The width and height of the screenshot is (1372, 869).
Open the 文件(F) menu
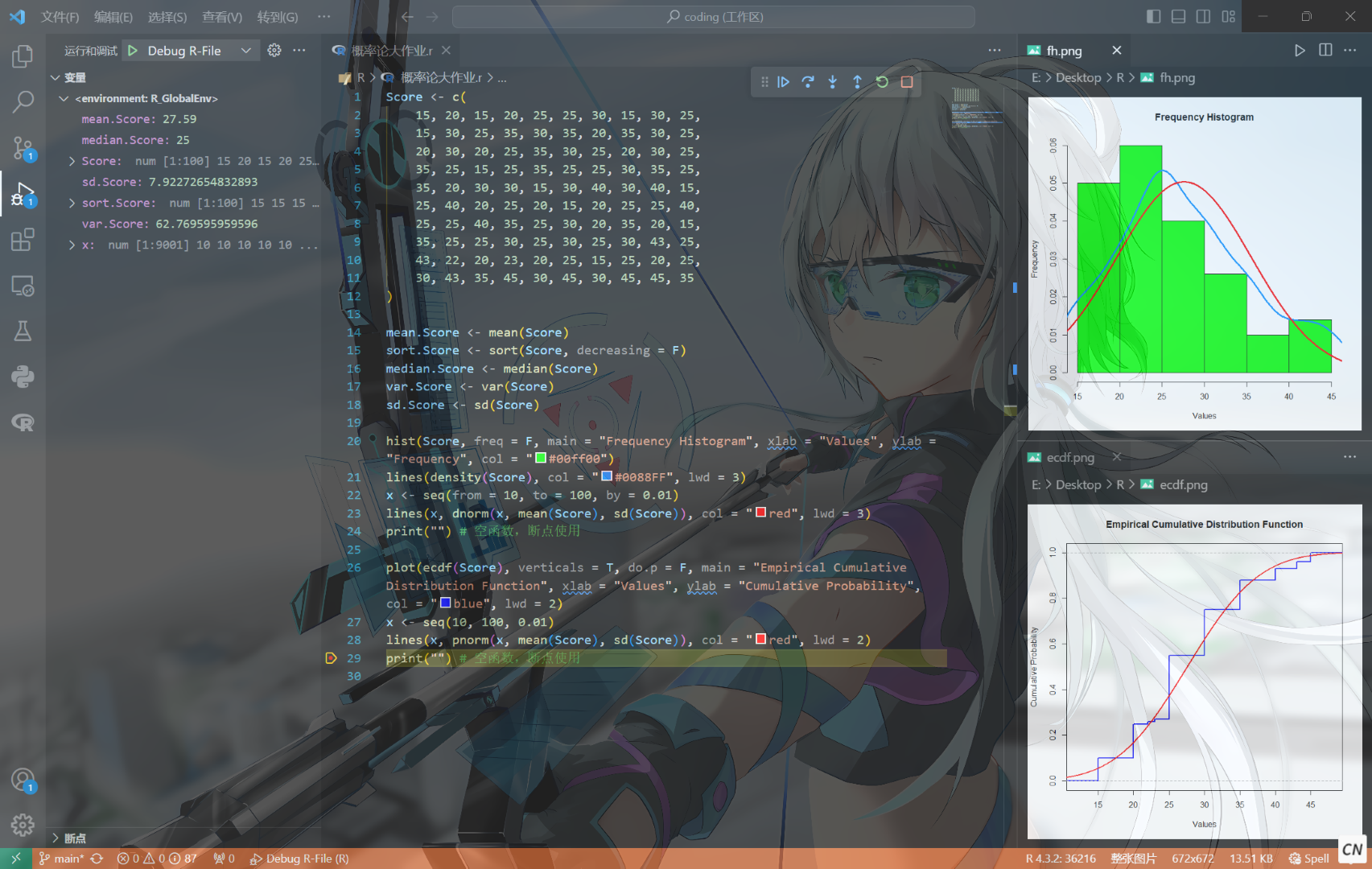60,17
